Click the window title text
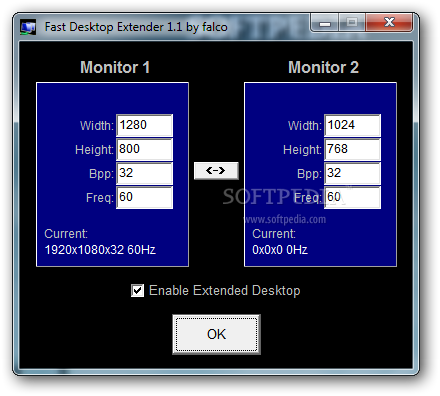This screenshot has width=440, height=396. click(136, 27)
